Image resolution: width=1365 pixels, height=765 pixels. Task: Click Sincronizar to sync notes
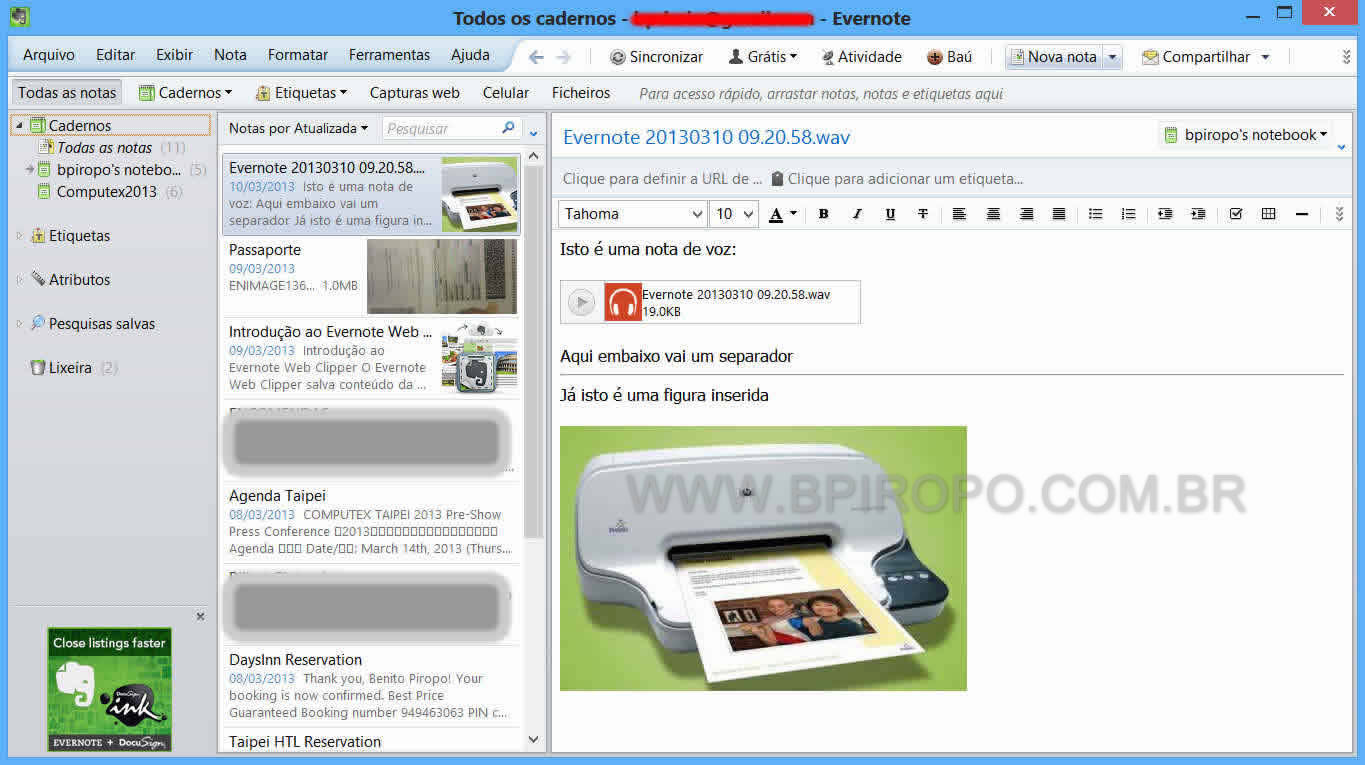coord(656,57)
